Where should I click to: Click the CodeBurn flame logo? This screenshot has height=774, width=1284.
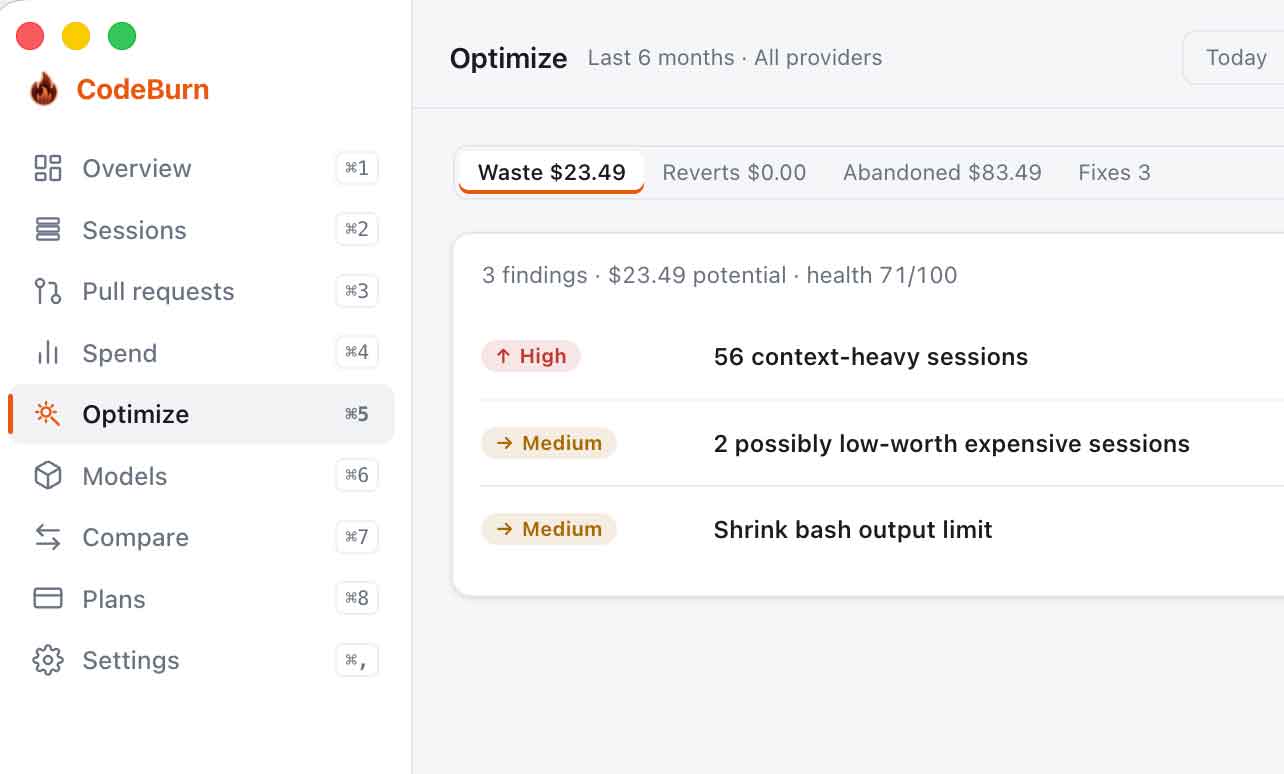coord(44,89)
